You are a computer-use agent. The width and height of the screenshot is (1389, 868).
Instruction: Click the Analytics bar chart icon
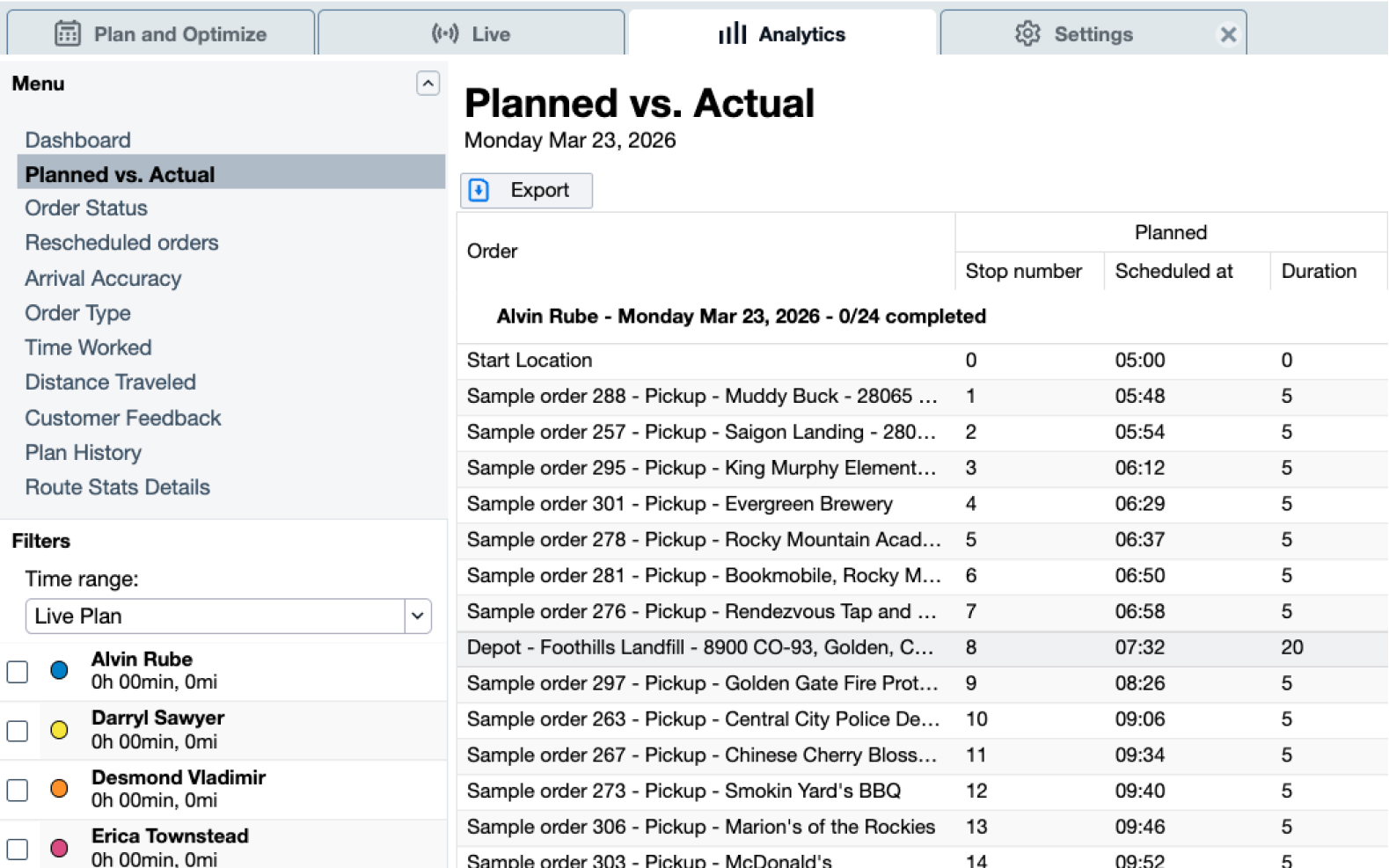point(732,33)
